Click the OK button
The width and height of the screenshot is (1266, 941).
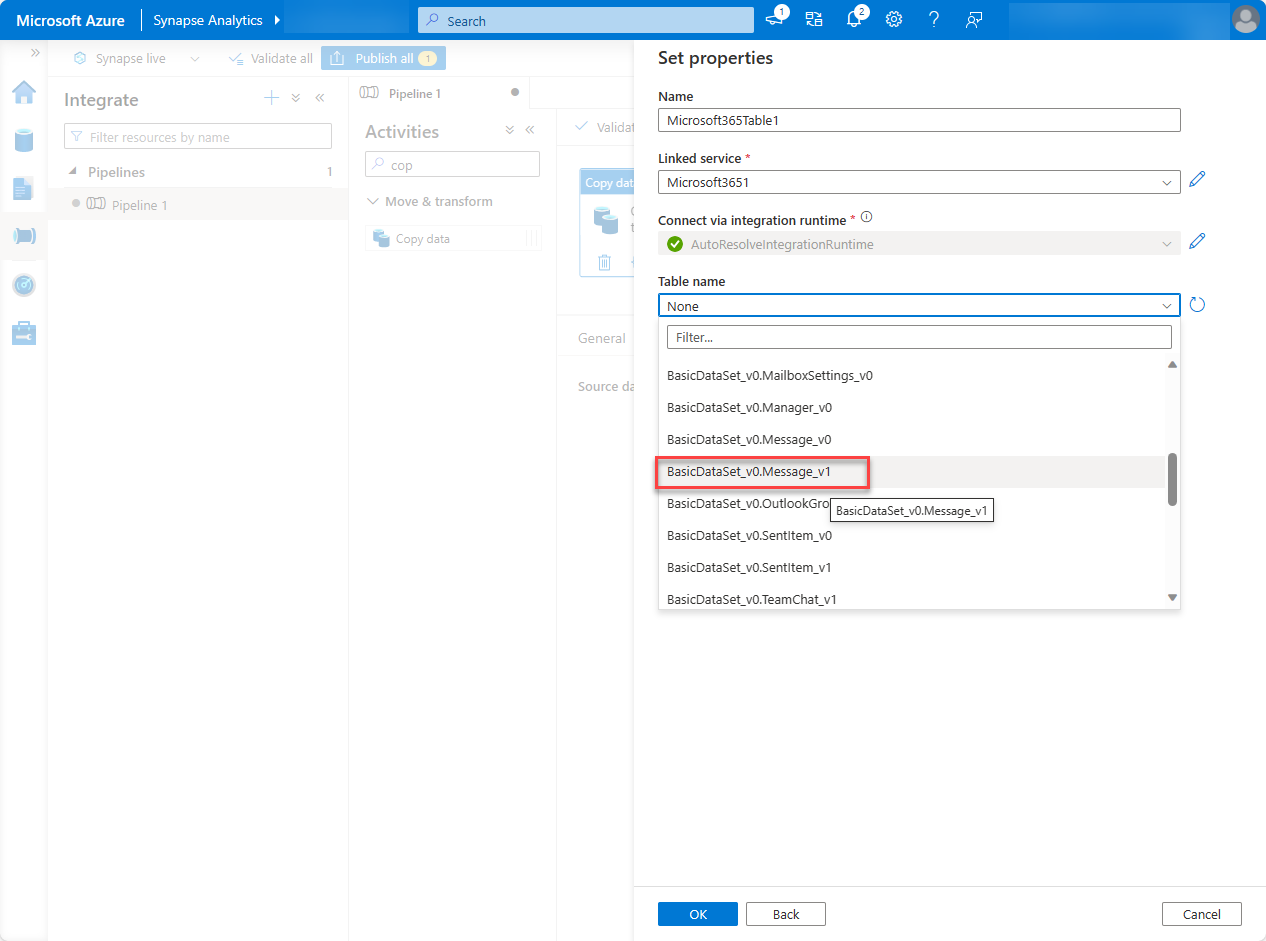click(x=697, y=914)
